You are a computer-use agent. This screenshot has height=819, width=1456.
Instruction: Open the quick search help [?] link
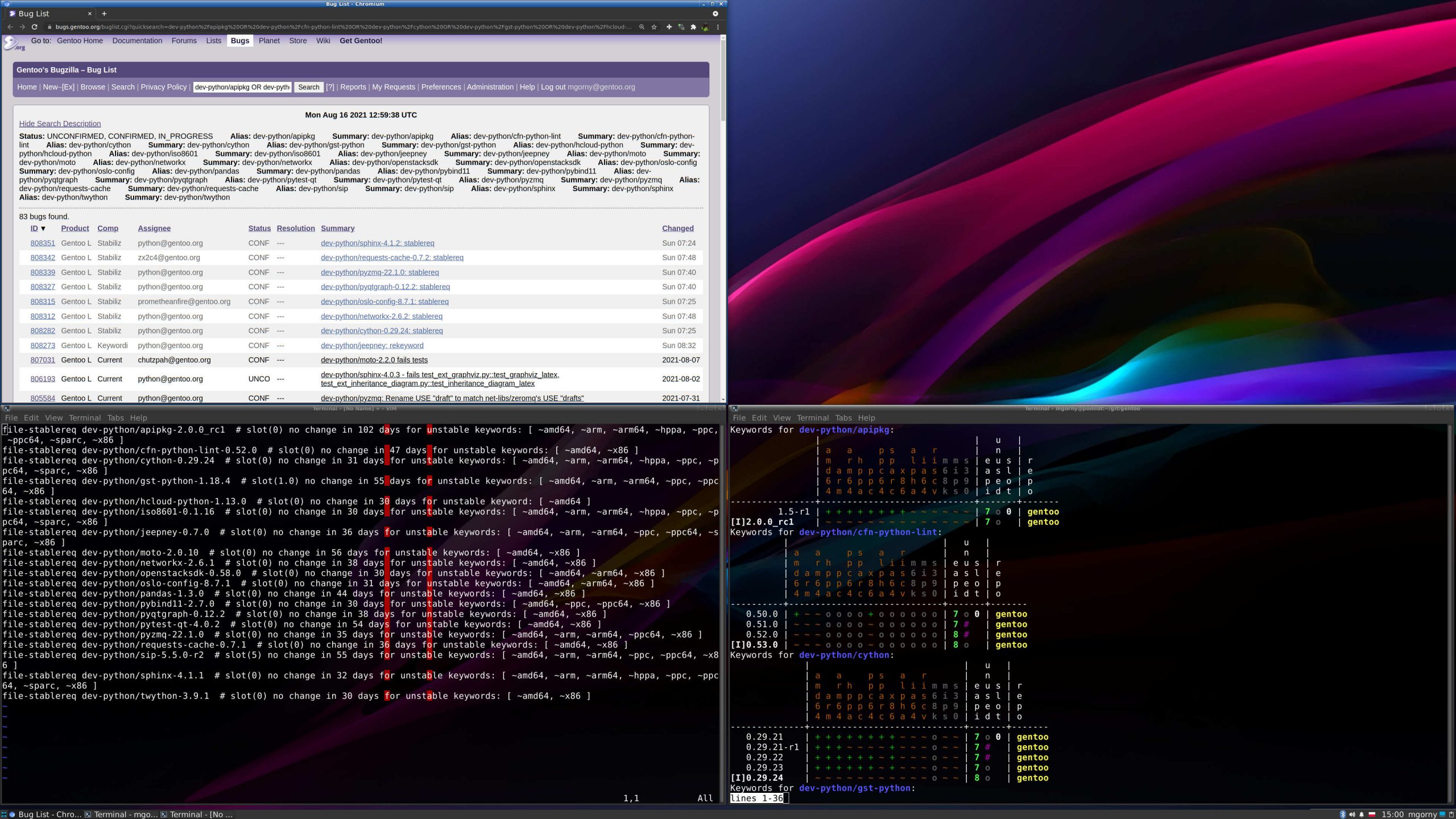point(330,87)
